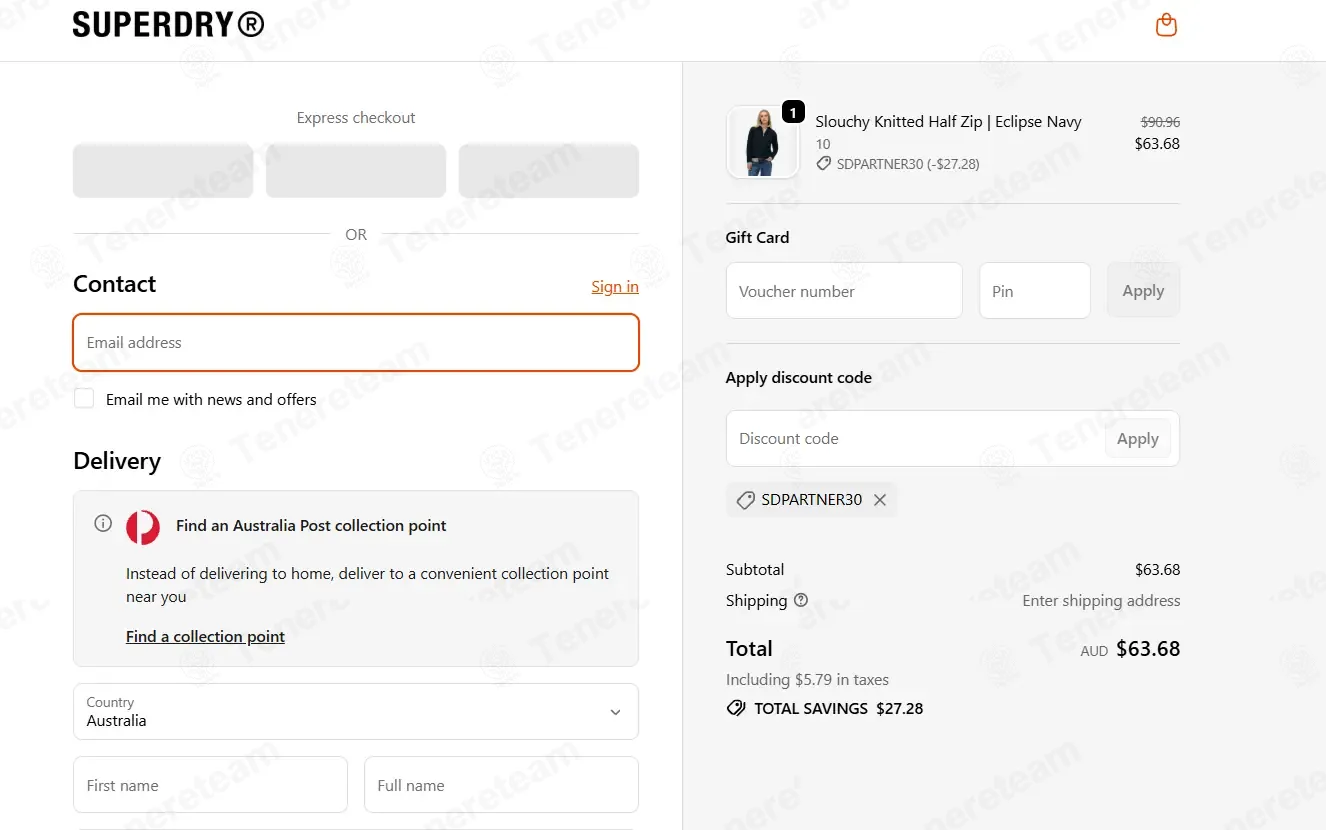Select the first express checkout button
The image size is (1326, 830).
pyautogui.click(x=163, y=170)
